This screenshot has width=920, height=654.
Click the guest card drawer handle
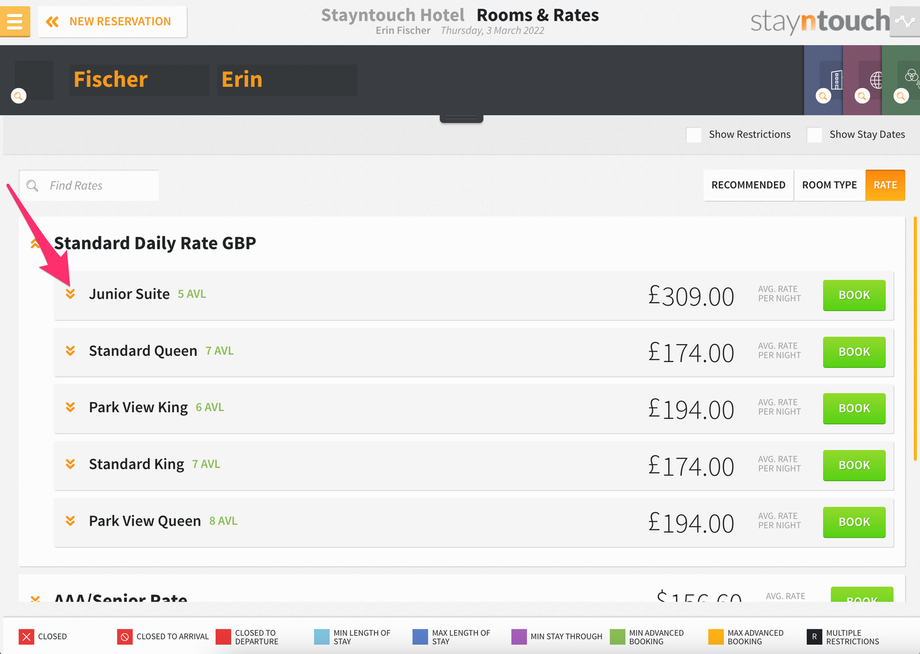click(x=461, y=119)
